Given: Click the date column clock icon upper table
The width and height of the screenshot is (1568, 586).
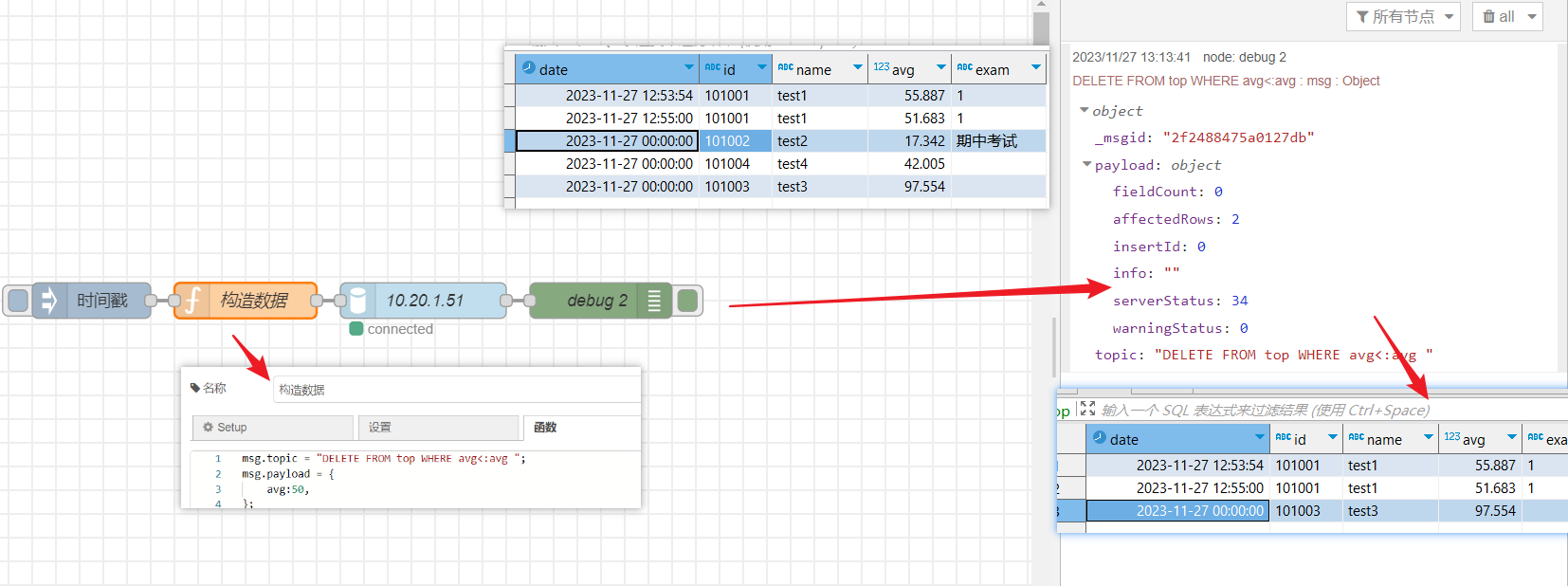Looking at the screenshot, I should tap(529, 68).
